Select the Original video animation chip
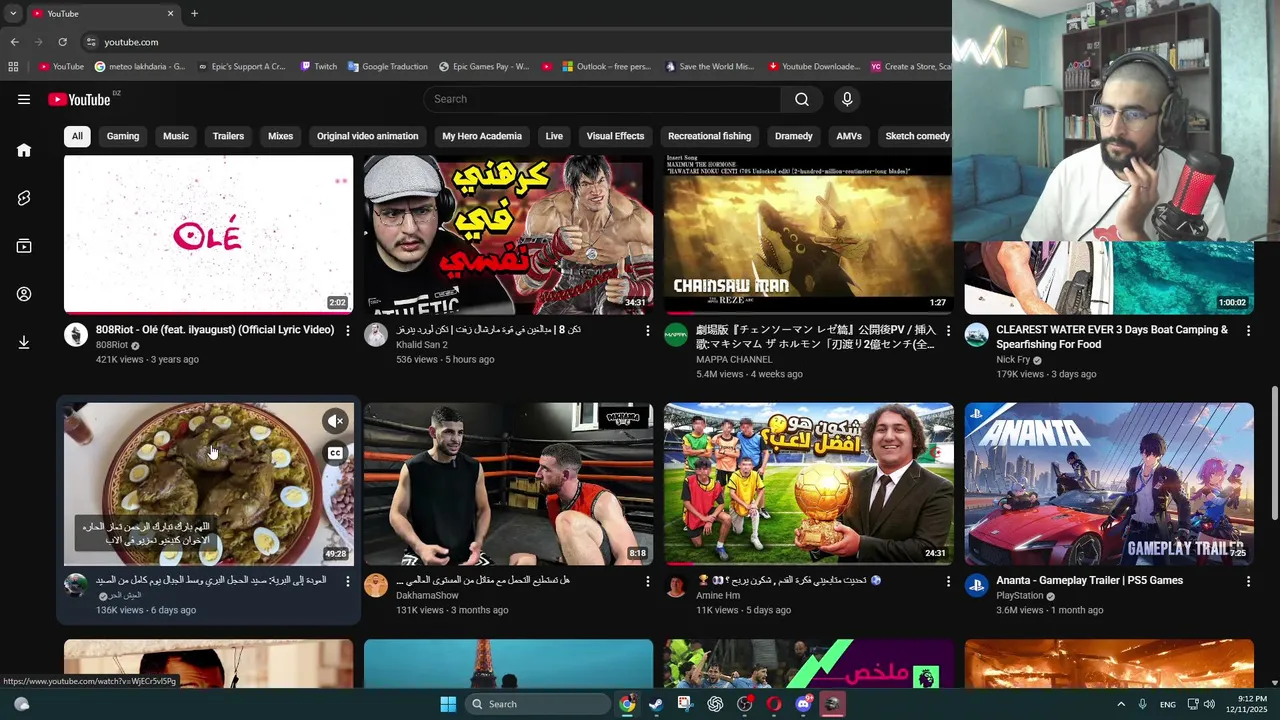 [367, 136]
